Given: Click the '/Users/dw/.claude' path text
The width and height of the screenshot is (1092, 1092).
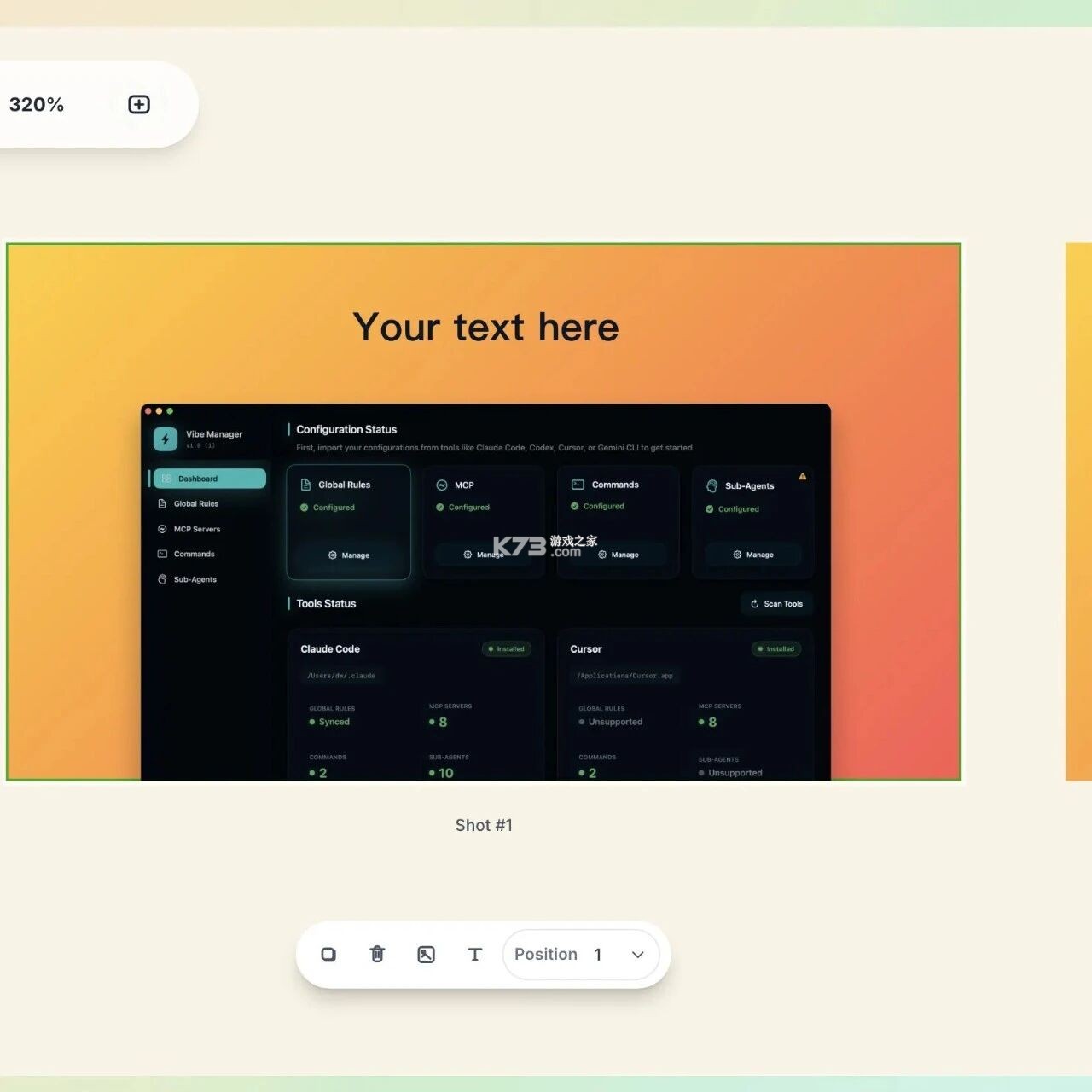Looking at the screenshot, I should pyautogui.click(x=341, y=676).
